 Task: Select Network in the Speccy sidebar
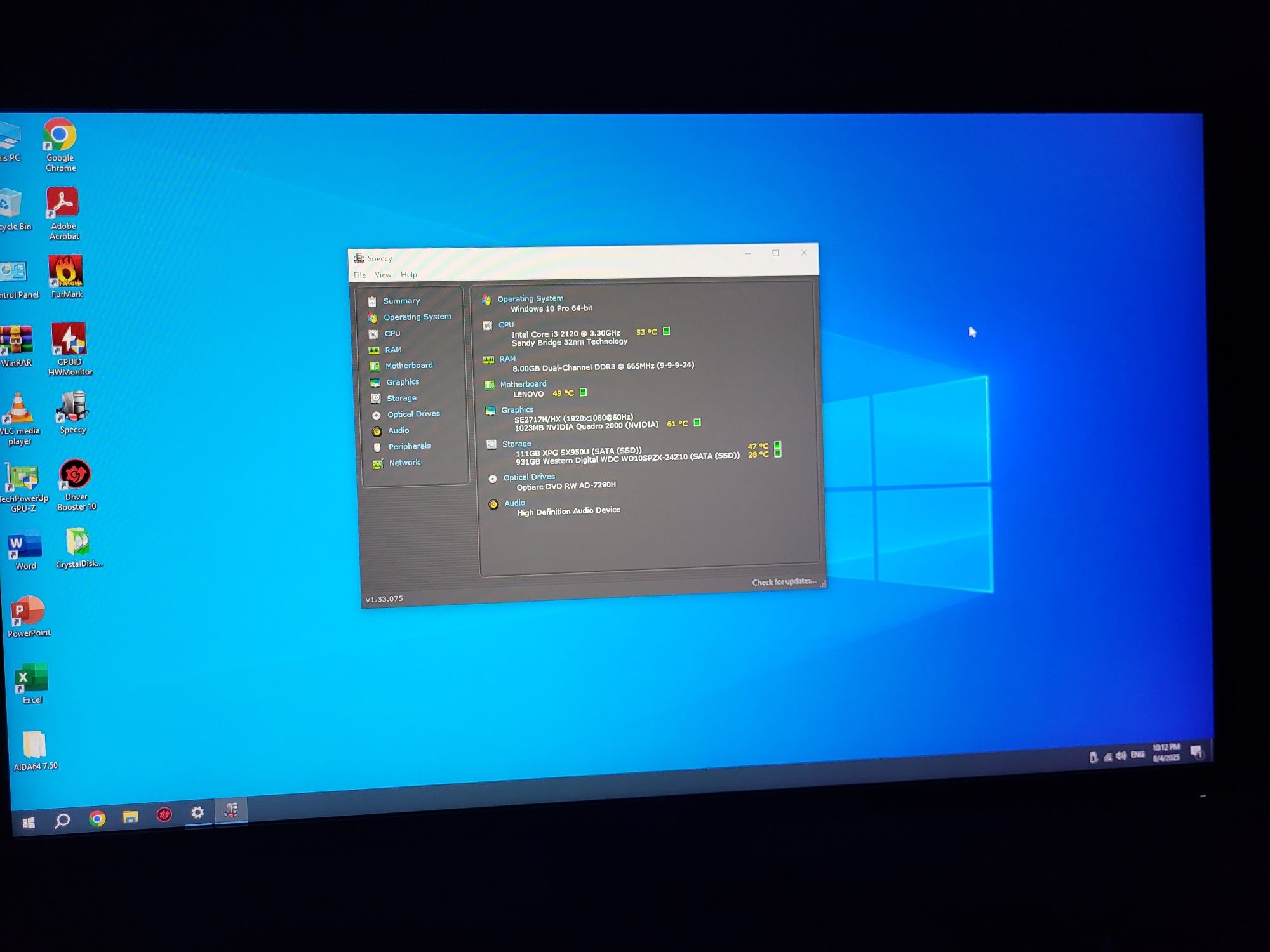404,463
